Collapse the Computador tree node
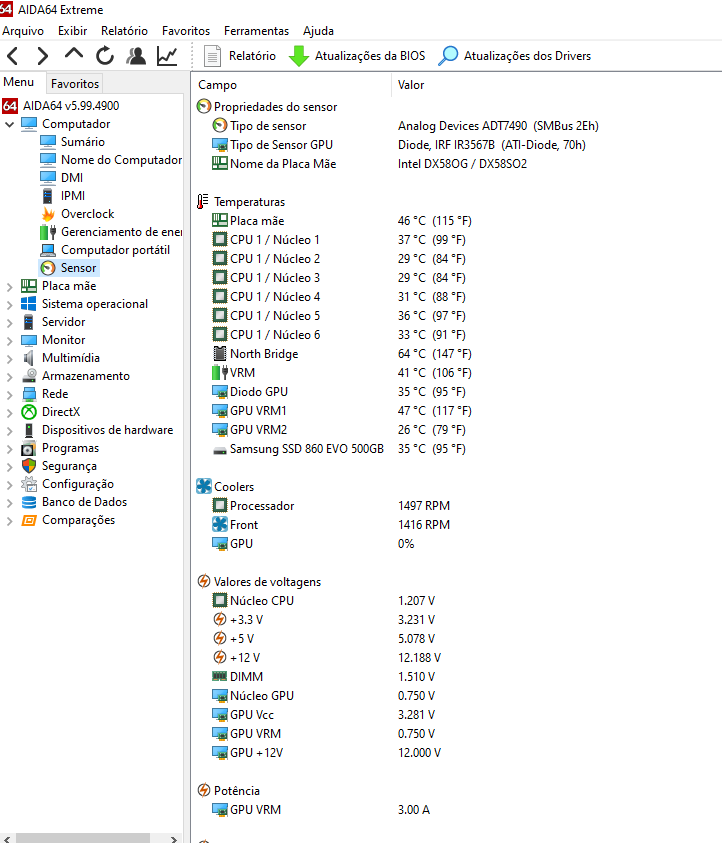This screenshot has height=843, width=722. point(9,124)
